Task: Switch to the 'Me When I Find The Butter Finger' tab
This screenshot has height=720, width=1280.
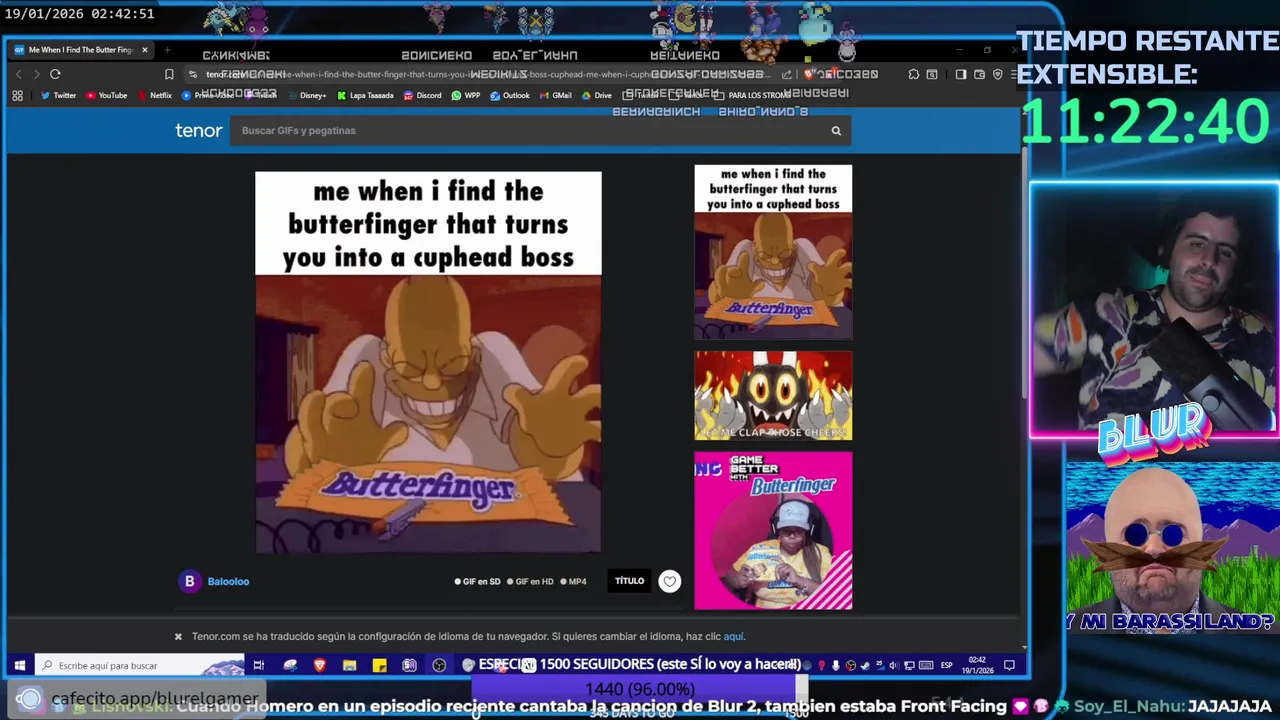Action: (80, 50)
